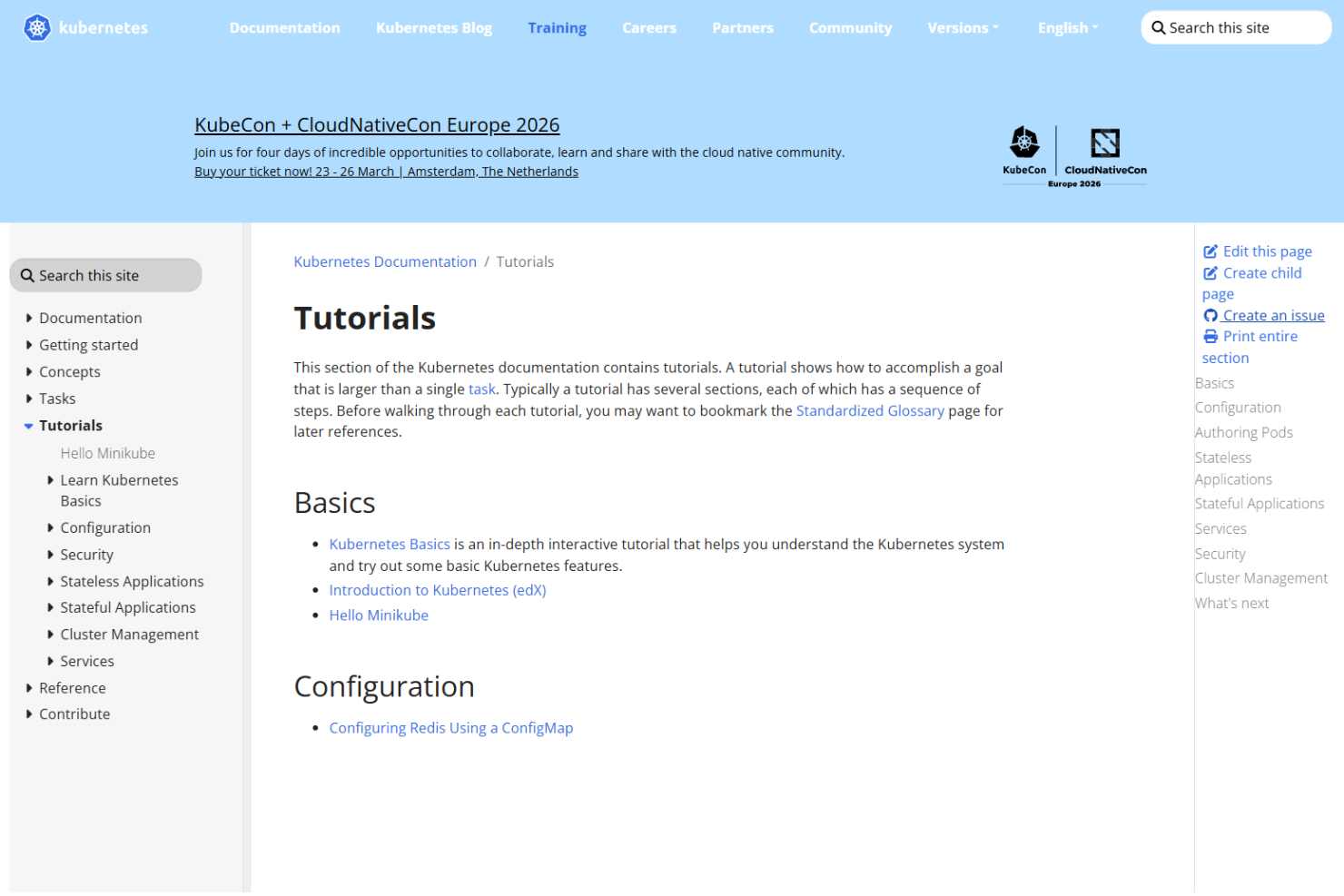The height and width of the screenshot is (896, 1344).
Task: Expand the Stateful Applications sidebar arrow
Action: click(51, 608)
